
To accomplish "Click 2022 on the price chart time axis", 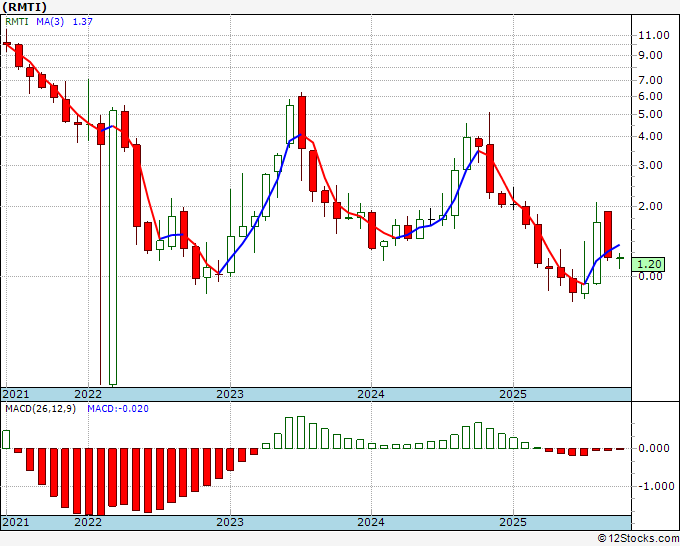I will coord(88,394).
